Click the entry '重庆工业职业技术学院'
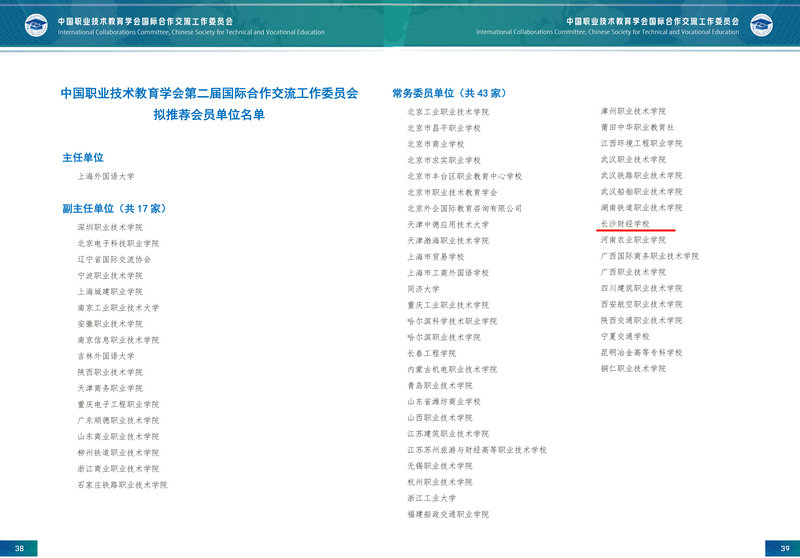 tap(448, 305)
